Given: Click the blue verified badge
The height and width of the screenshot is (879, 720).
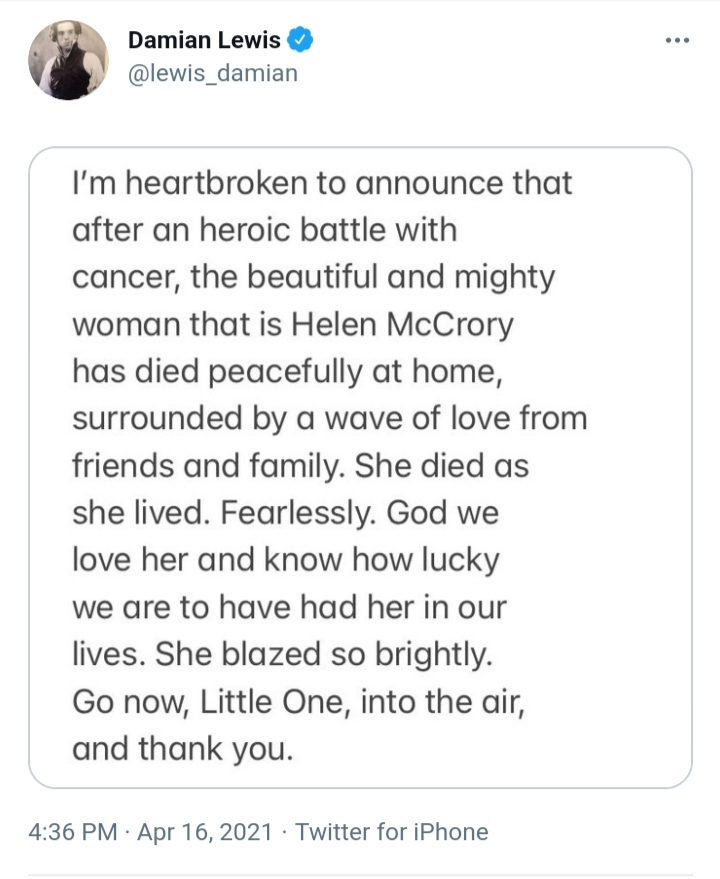Looking at the screenshot, I should 301,40.
